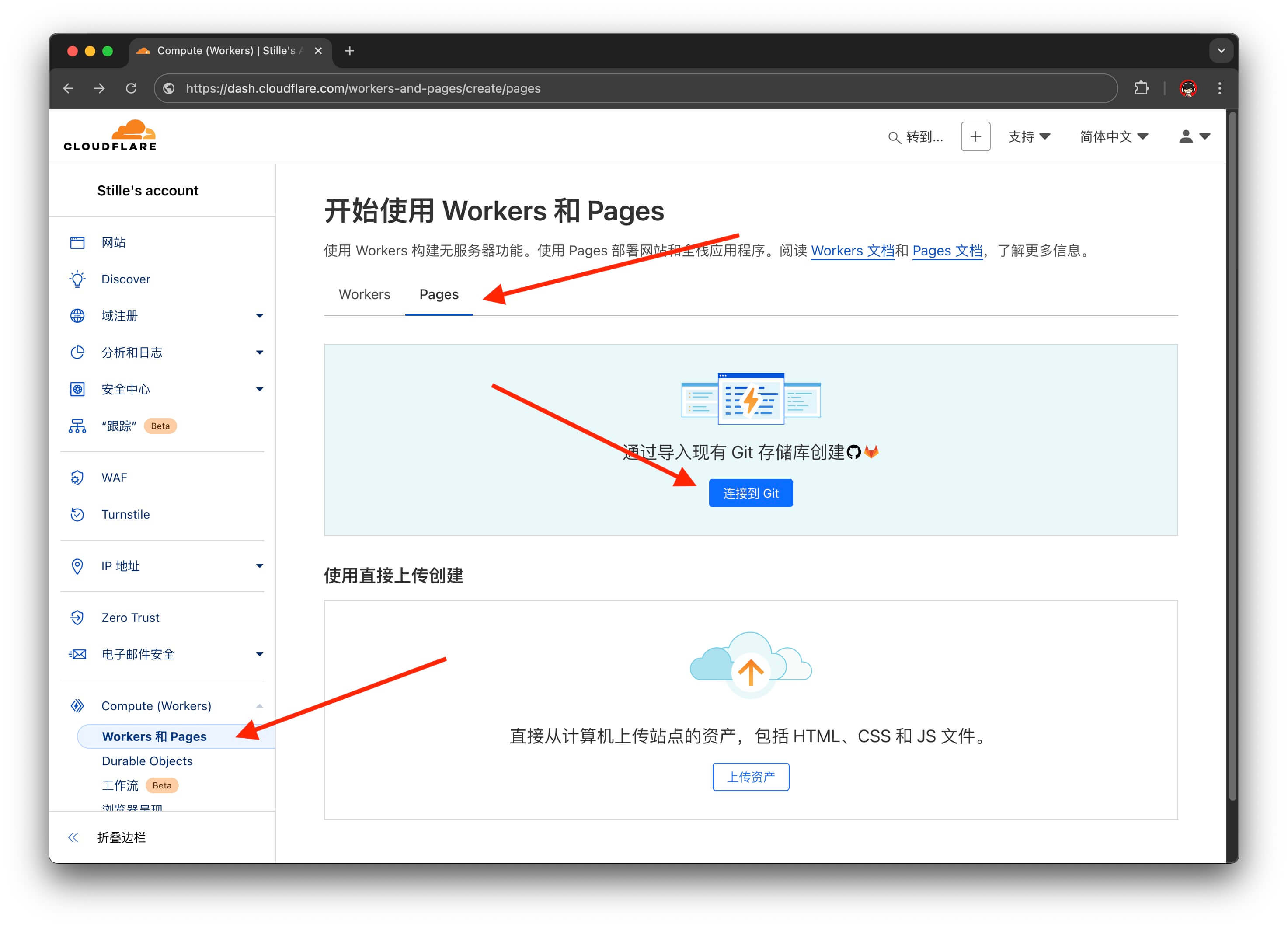Open the Chrome tab search chevron
This screenshot has width=1288, height=928.
point(1222,51)
